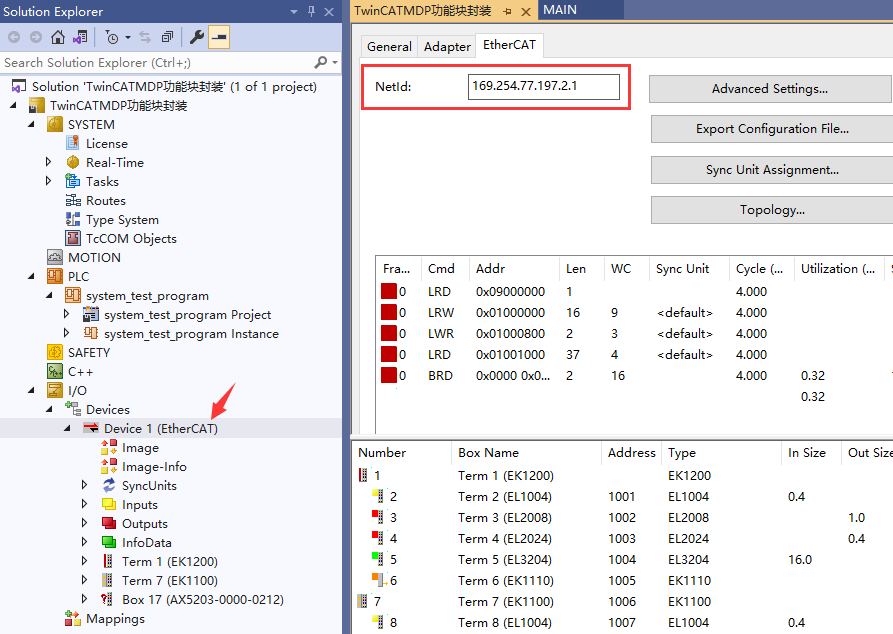Screen dimensions: 893x634
Task: Click the Utilization column header
Action: click(838, 269)
